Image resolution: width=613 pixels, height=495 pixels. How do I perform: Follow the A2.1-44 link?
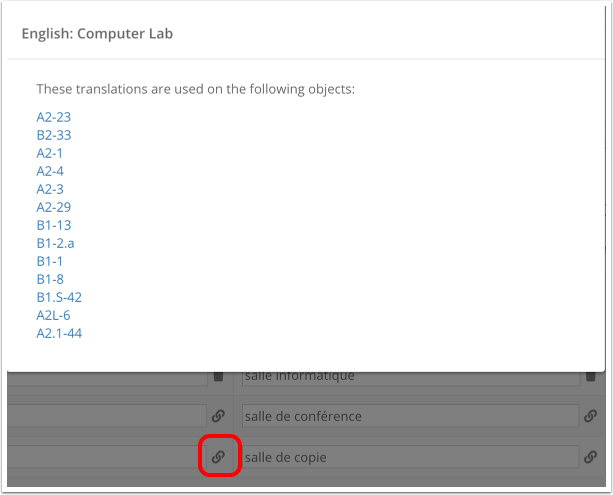pos(59,333)
